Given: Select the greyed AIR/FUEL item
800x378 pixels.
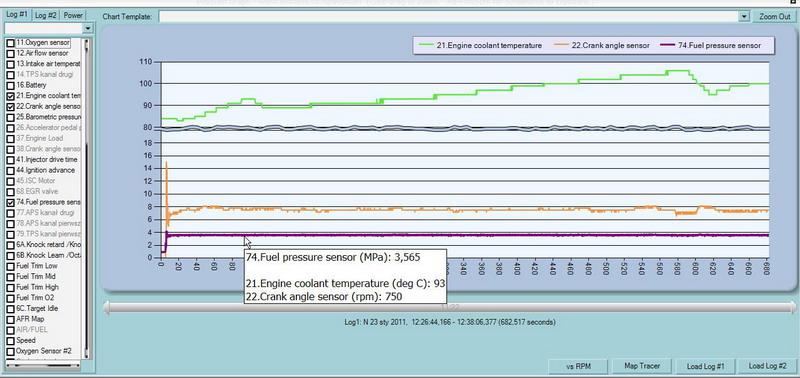Looking at the screenshot, I should [32, 330].
